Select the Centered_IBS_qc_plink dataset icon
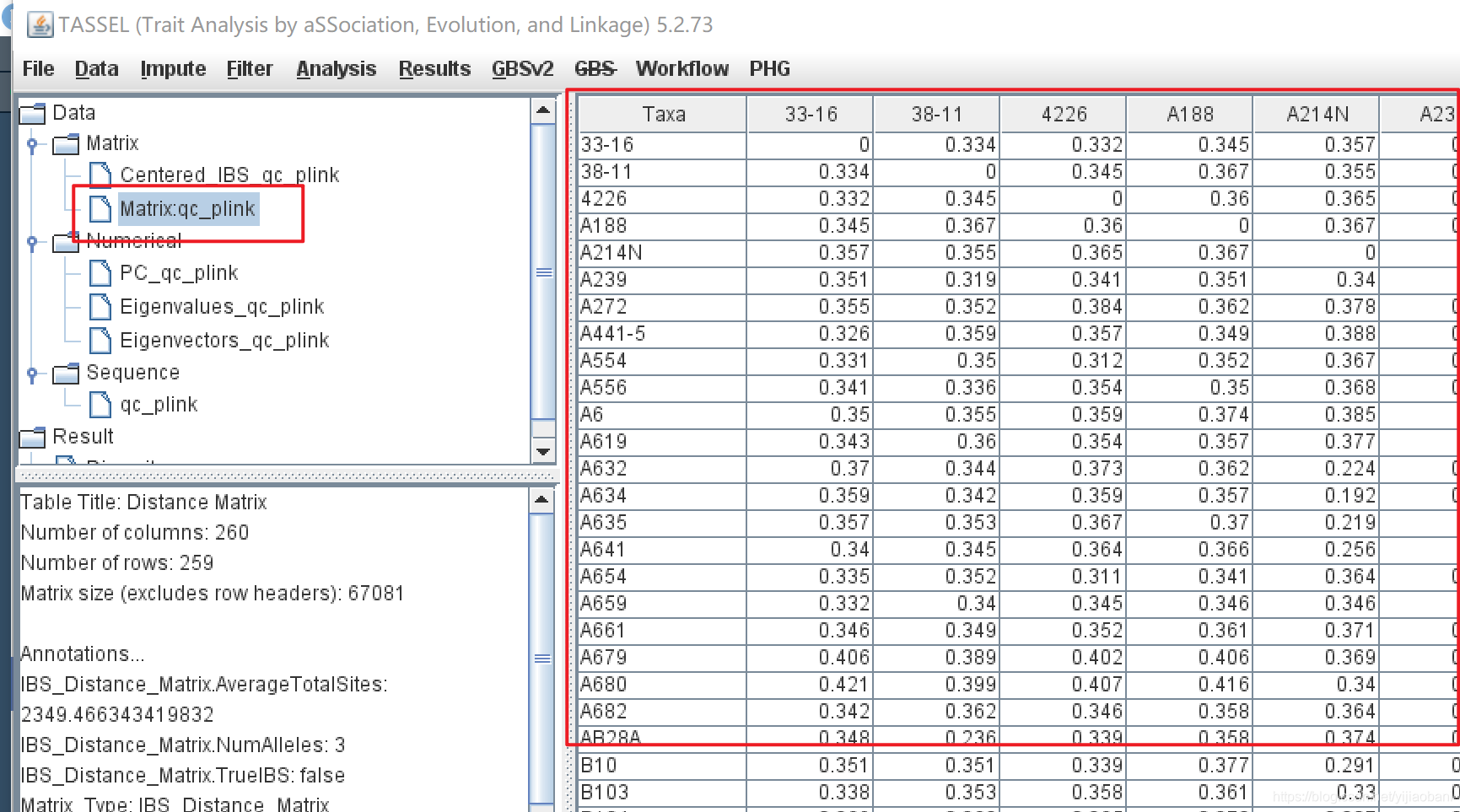Image resolution: width=1460 pixels, height=812 pixels. click(x=100, y=175)
